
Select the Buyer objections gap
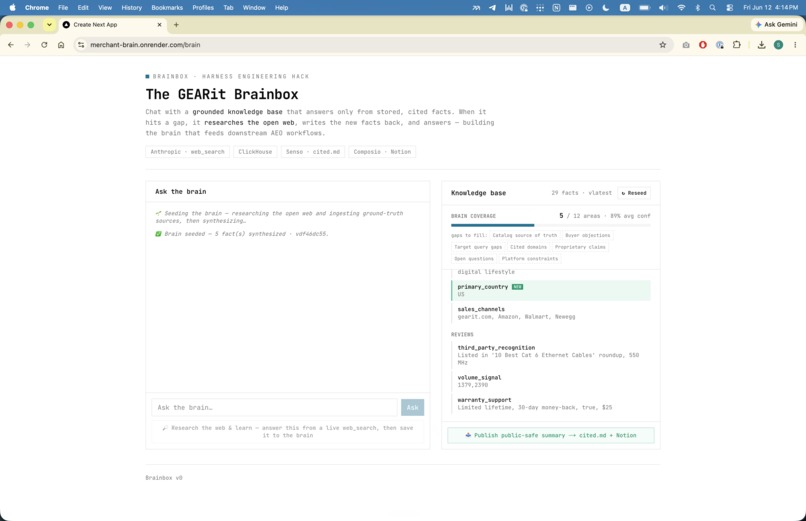(x=588, y=235)
